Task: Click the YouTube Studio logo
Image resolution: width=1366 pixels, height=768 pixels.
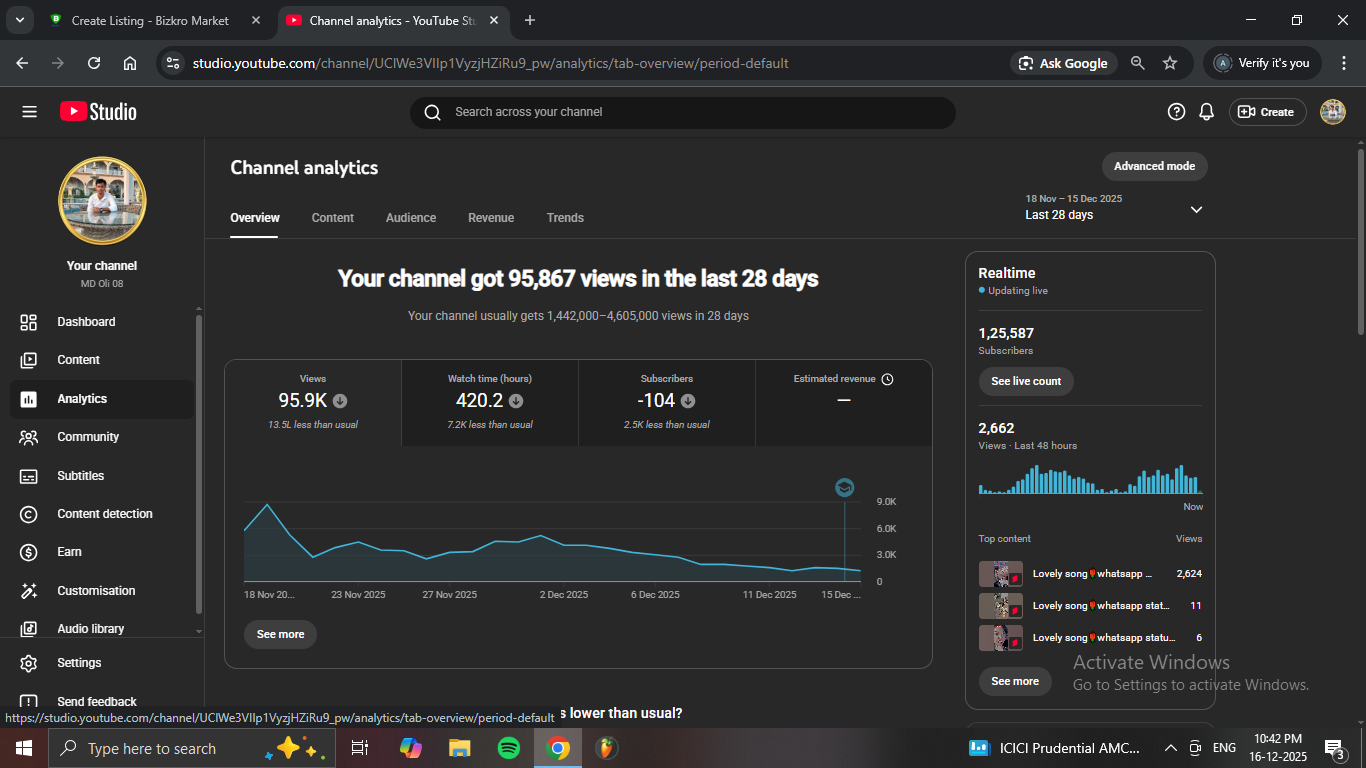Action: [x=98, y=112]
